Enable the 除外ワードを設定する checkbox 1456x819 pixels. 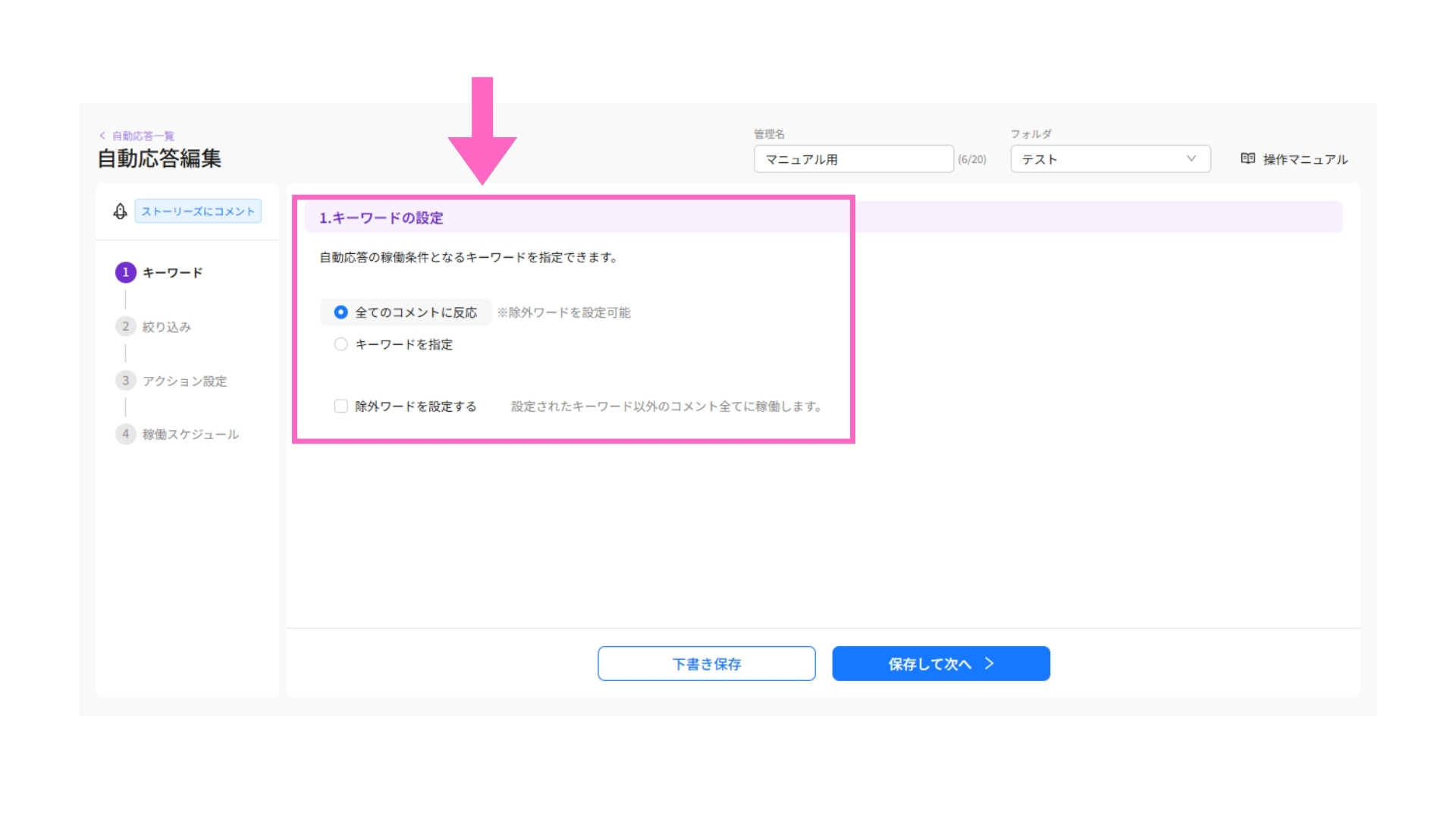(341, 406)
